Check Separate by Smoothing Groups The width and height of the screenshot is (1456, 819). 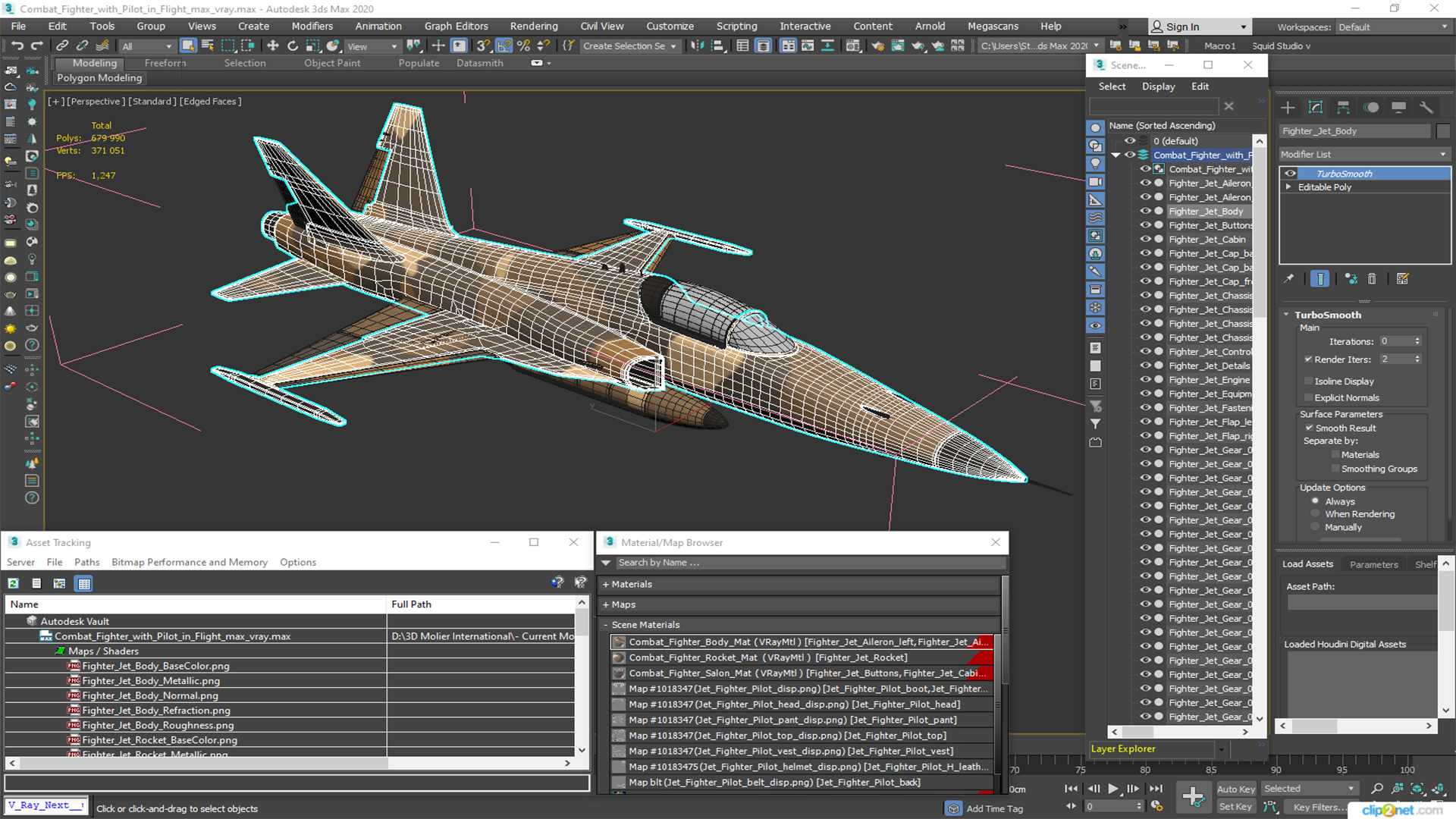1335,469
